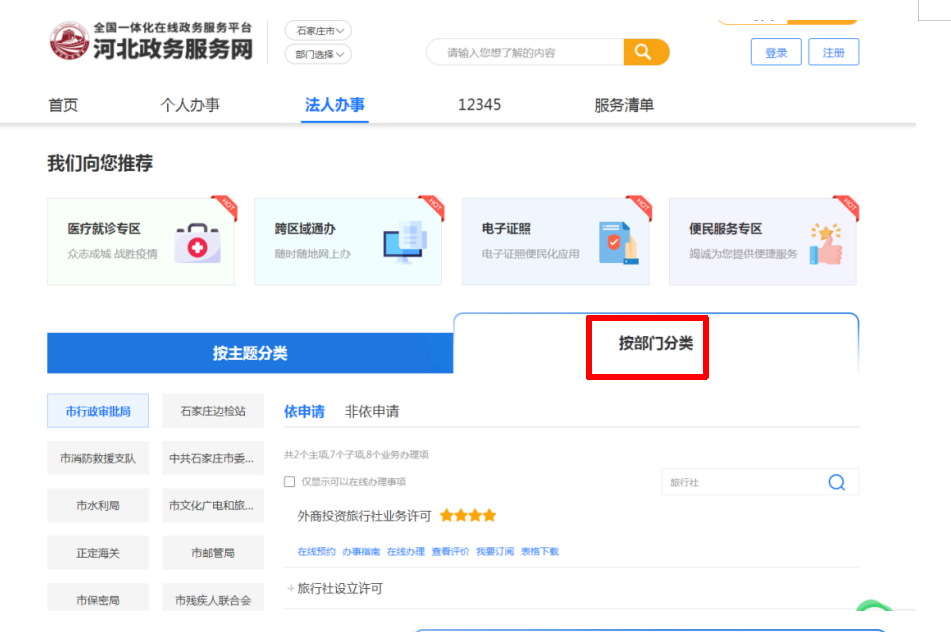Toggle 仅显示可以在线办理事项 checkbox

290,482
